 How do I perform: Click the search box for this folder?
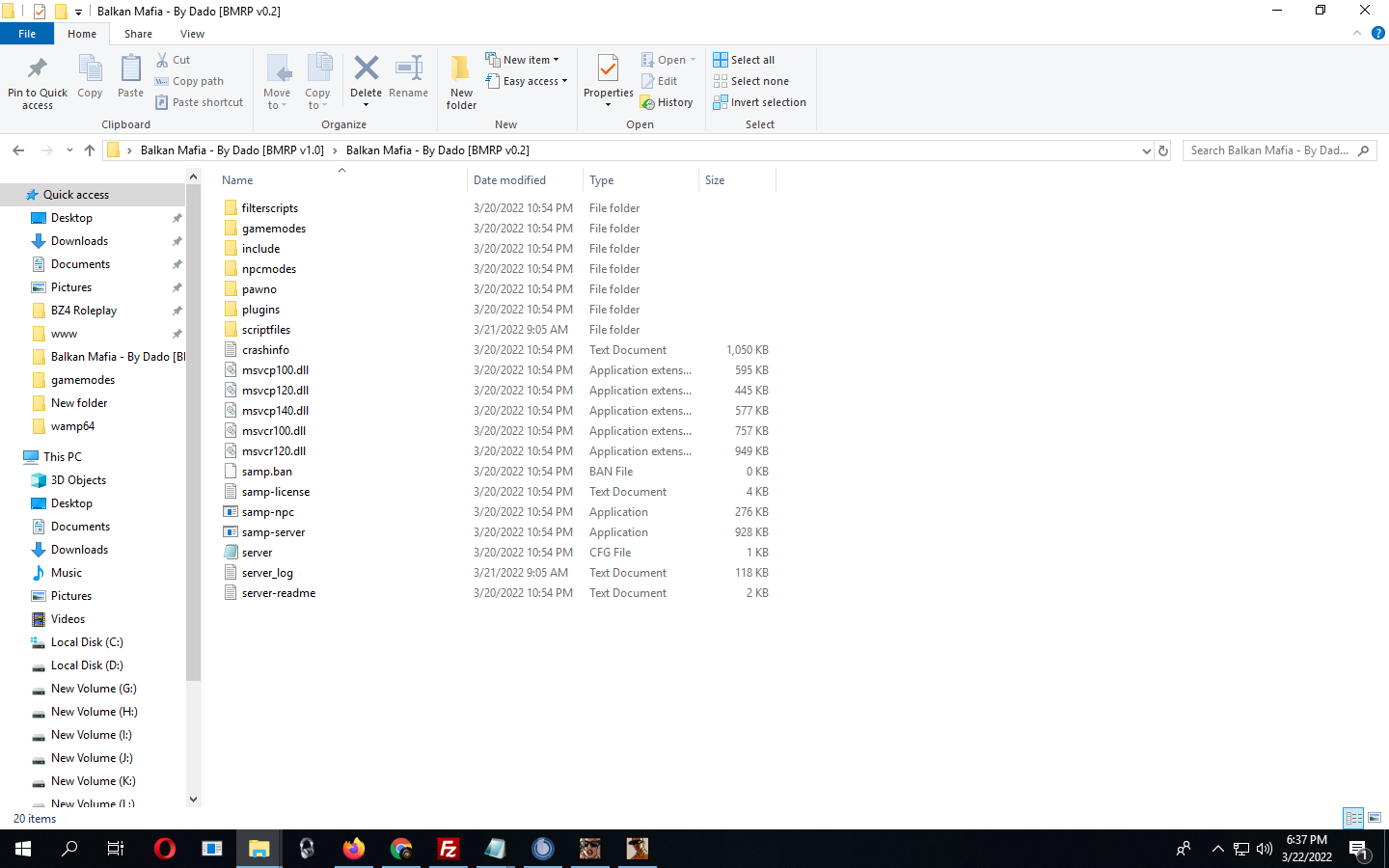click(1268, 150)
